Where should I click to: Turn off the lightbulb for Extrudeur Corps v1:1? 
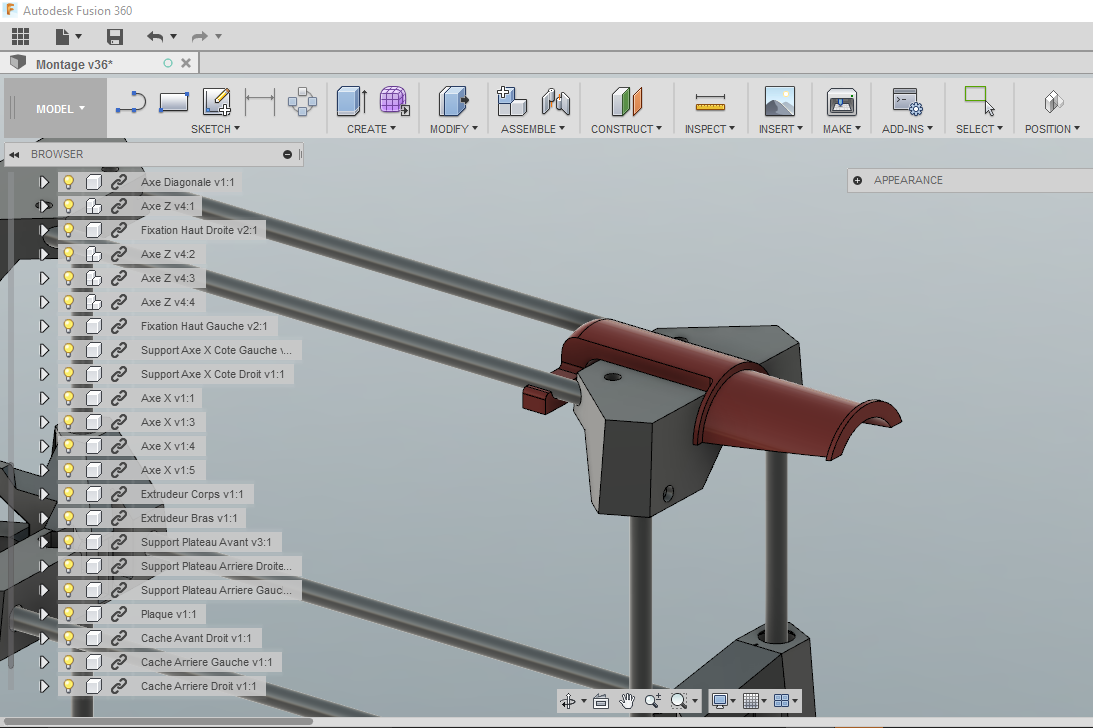(68, 494)
